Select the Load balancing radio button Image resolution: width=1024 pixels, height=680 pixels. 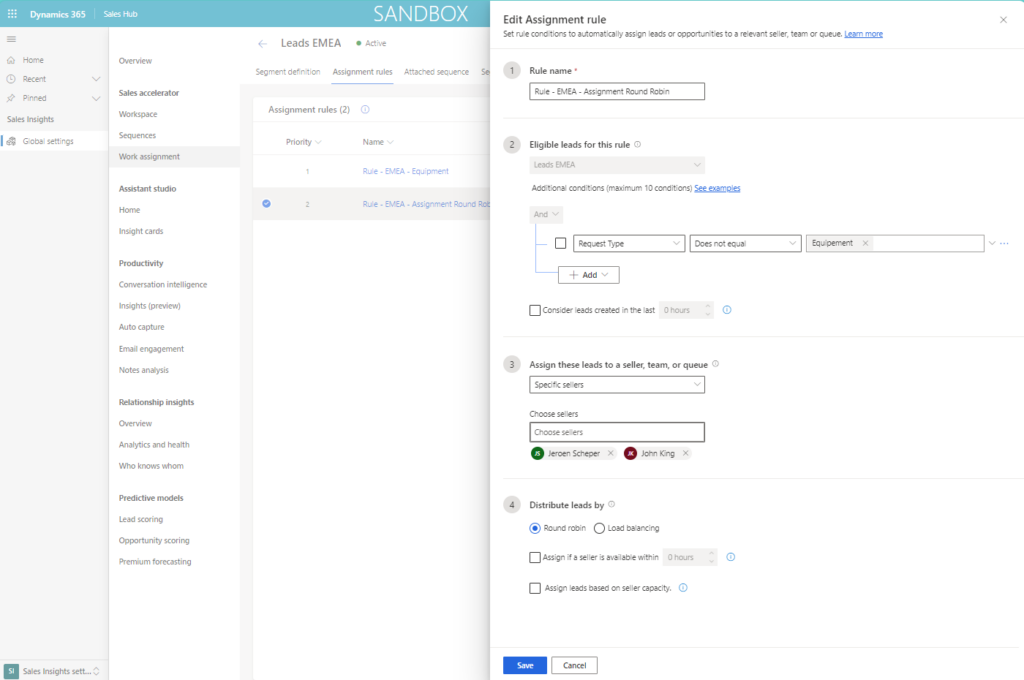[600, 528]
